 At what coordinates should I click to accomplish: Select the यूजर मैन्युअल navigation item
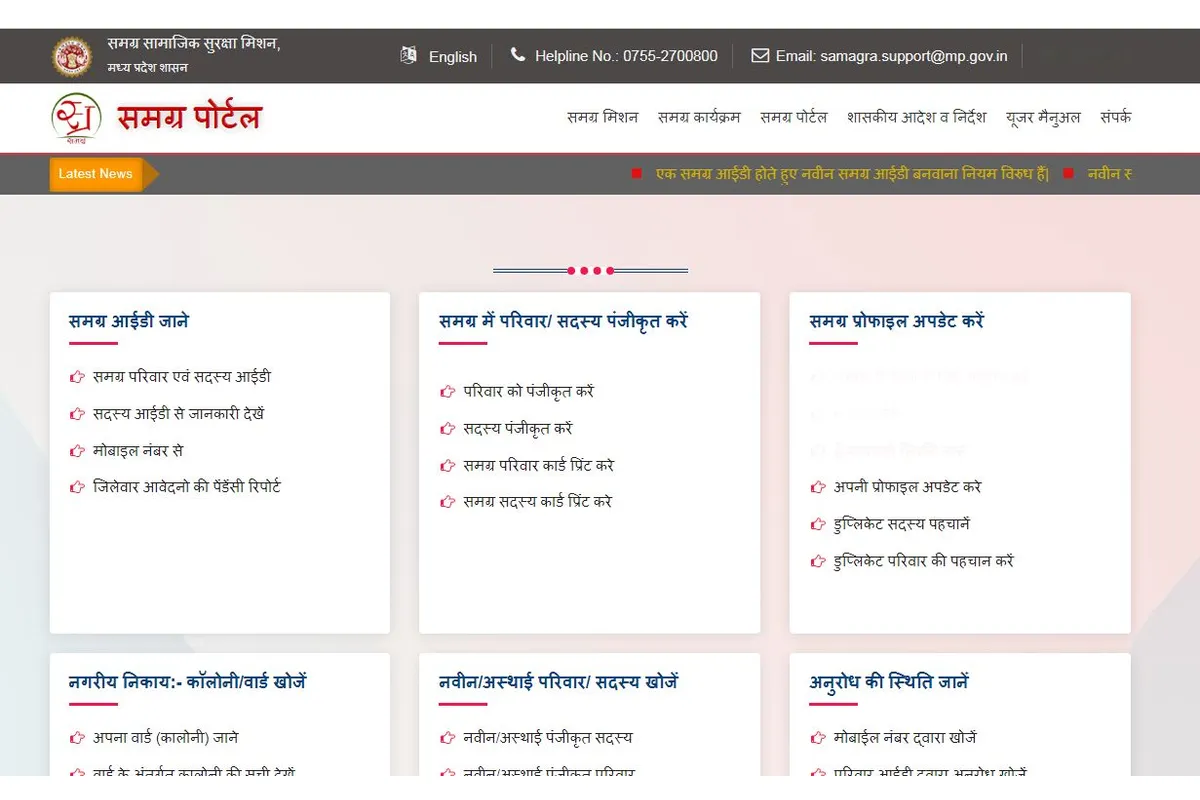click(x=1042, y=117)
